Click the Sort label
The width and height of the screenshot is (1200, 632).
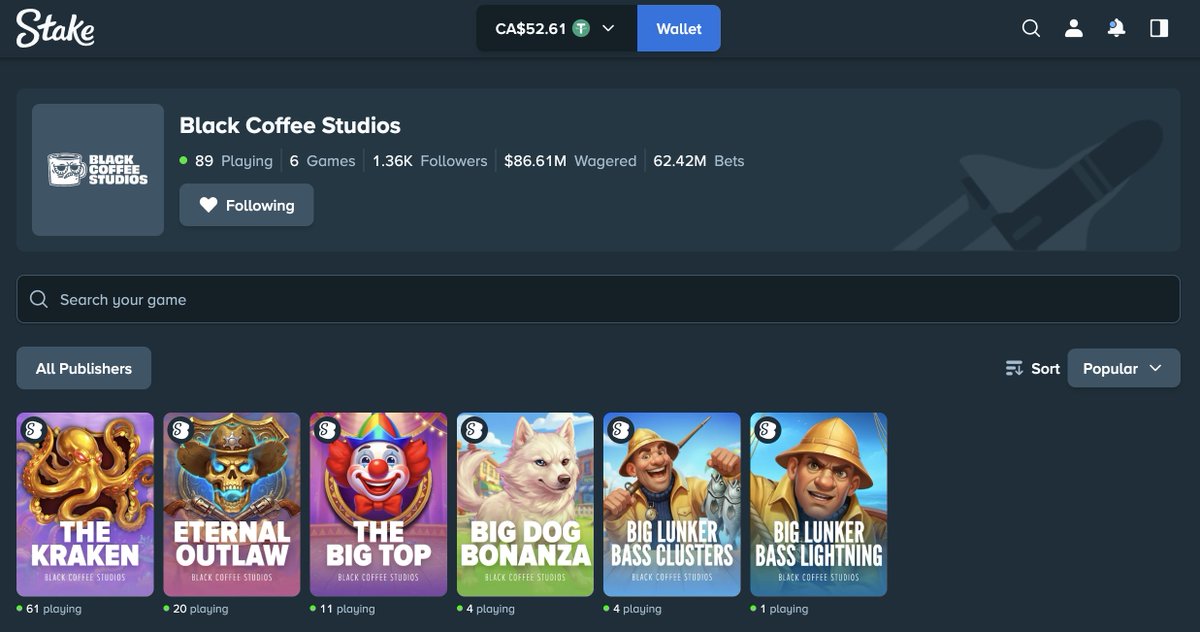[1045, 368]
